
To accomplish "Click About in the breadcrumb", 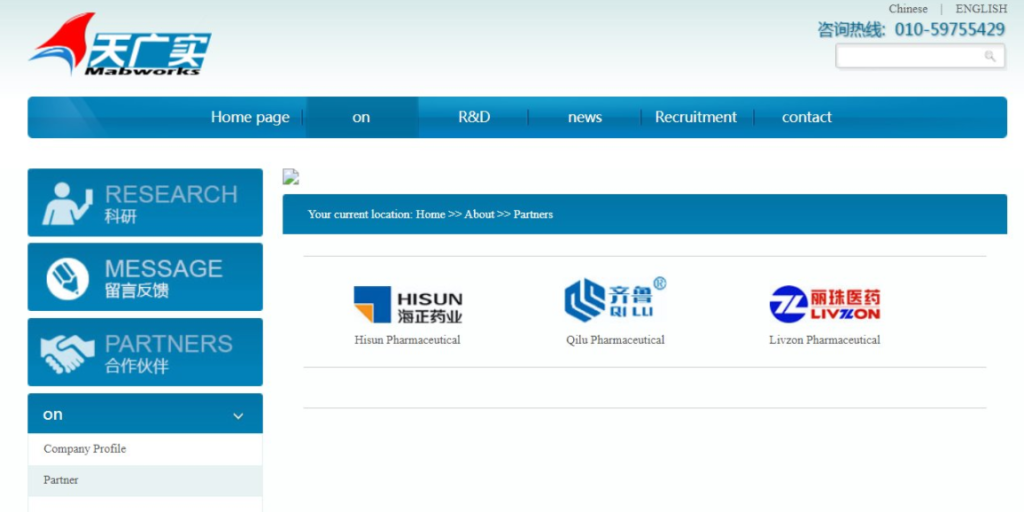I will 479,214.
